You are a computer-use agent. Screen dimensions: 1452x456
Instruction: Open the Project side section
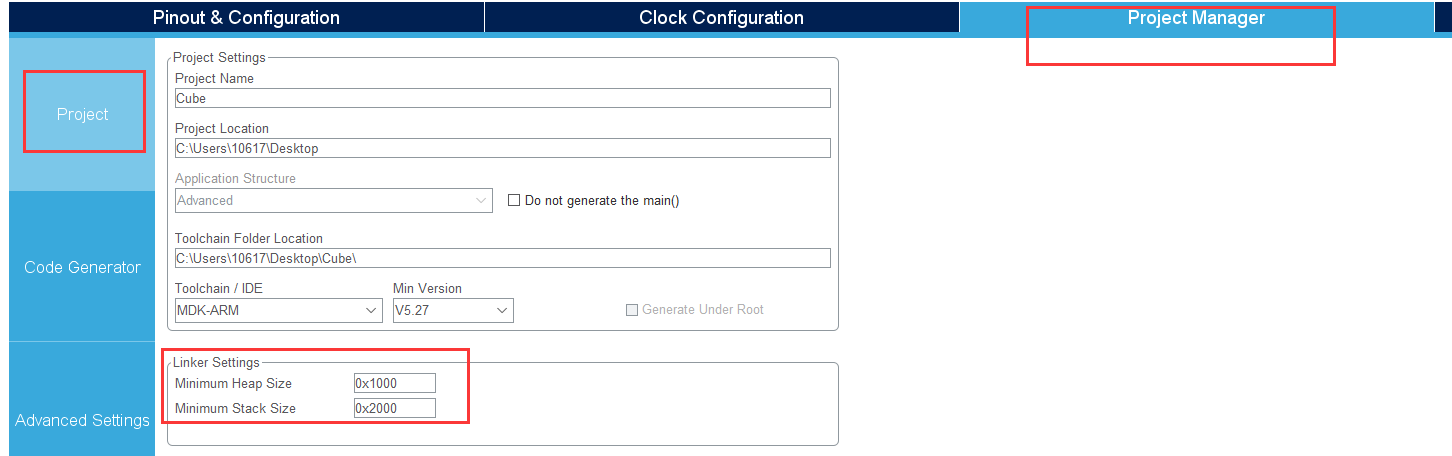(82, 114)
